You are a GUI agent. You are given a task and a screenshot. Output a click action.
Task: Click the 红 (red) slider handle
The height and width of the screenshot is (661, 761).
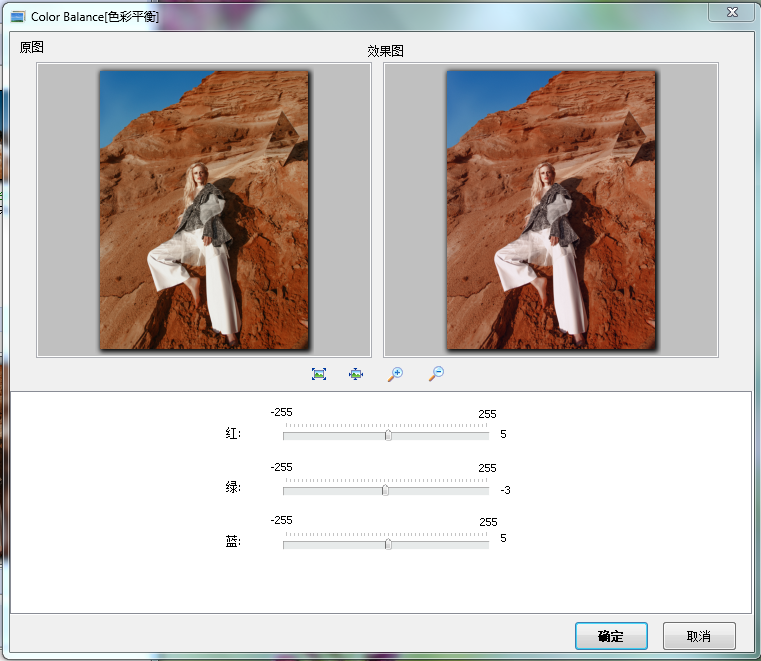[x=388, y=435]
